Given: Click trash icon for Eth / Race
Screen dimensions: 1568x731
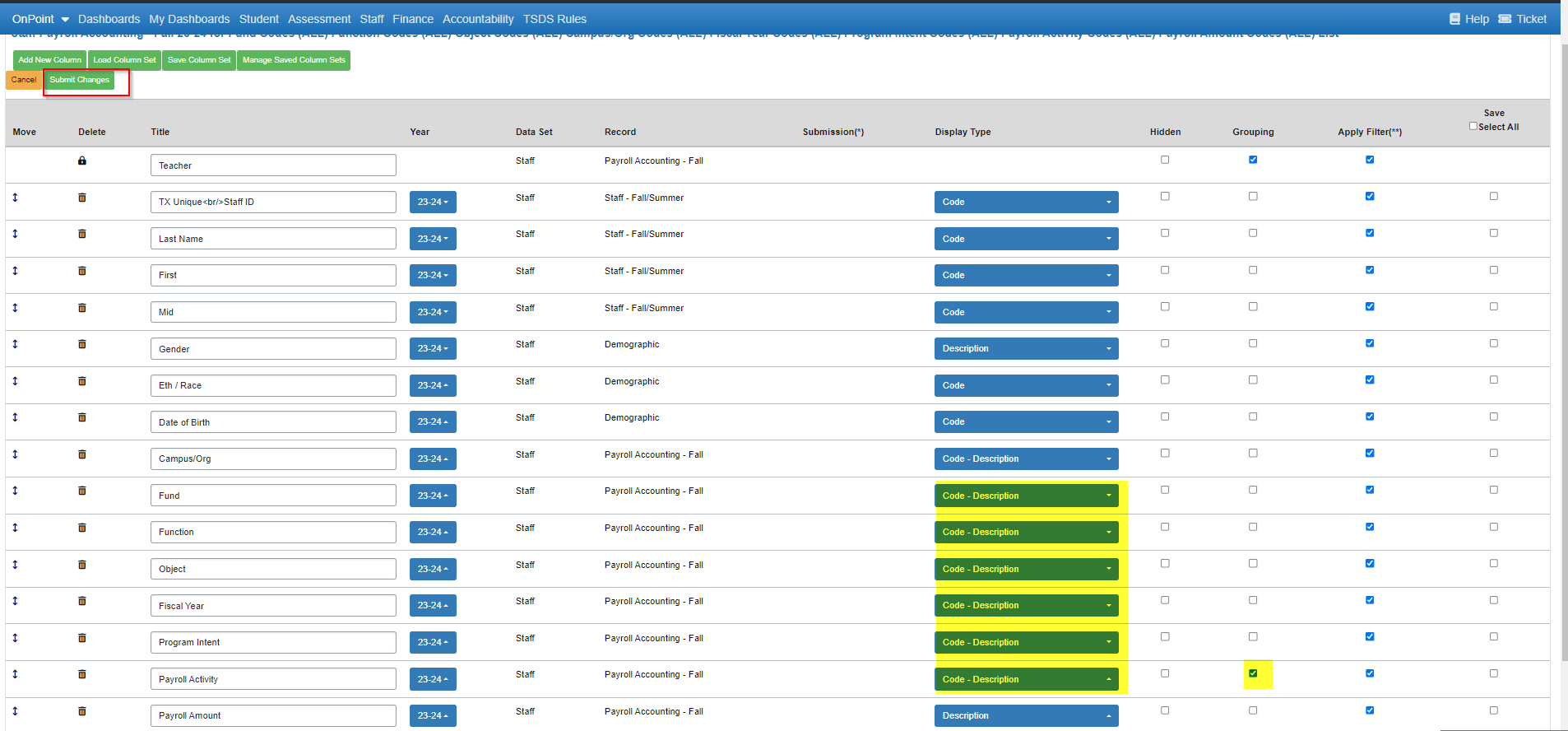Looking at the screenshot, I should (82, 381).
